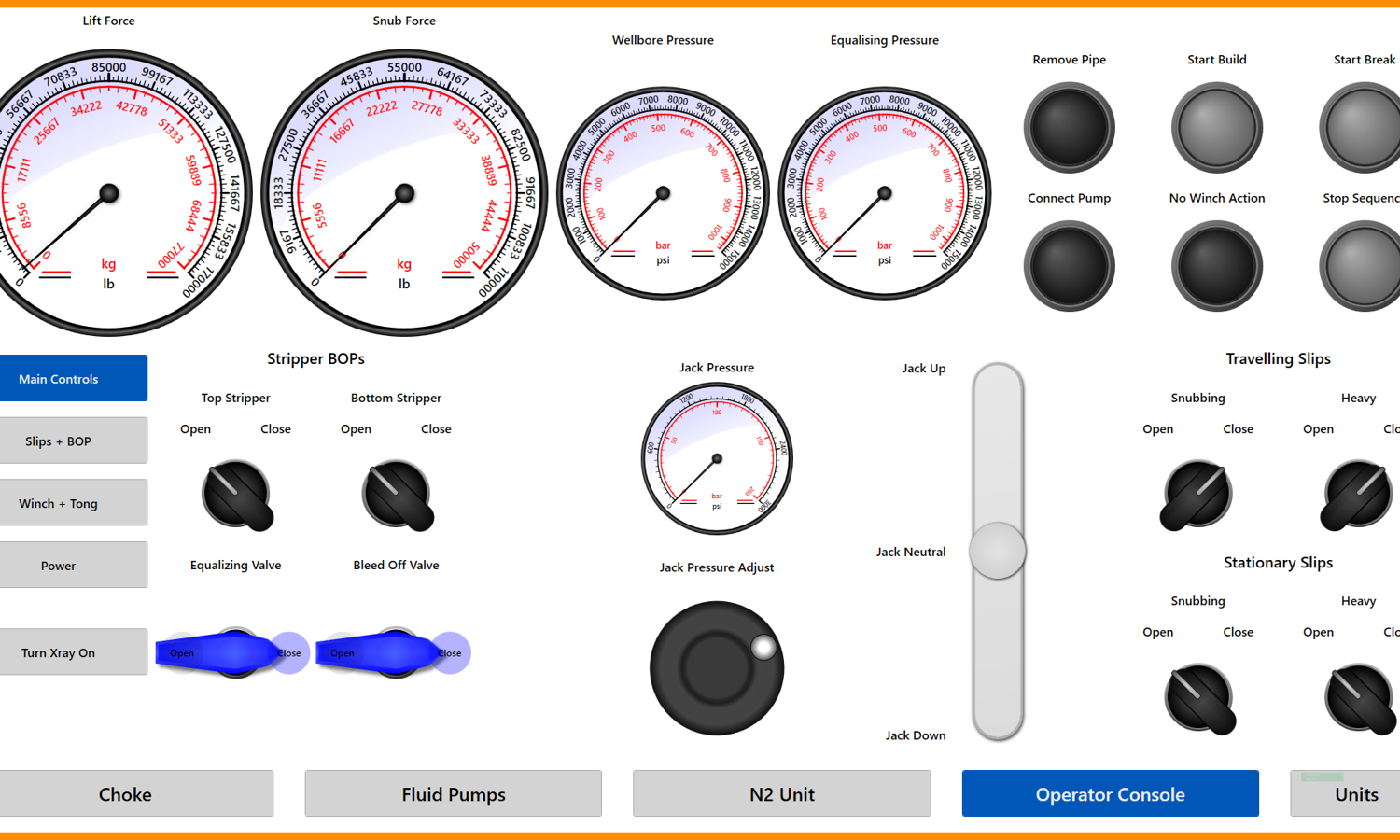Rotate the Stationary Slips Heavy knob
Screen dimensions: 1400x840
[x=1358, y=699]
